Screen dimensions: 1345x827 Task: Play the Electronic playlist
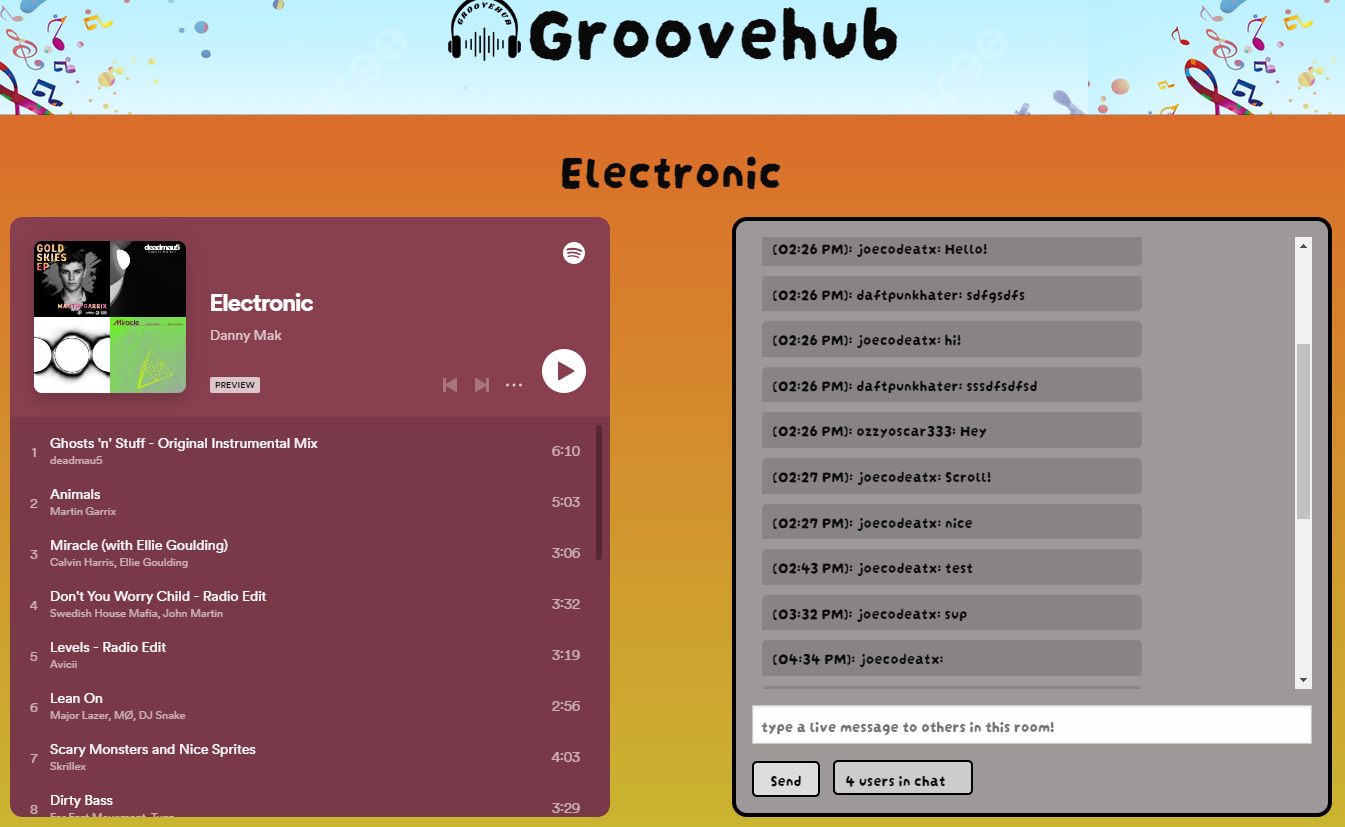(564, 371)
